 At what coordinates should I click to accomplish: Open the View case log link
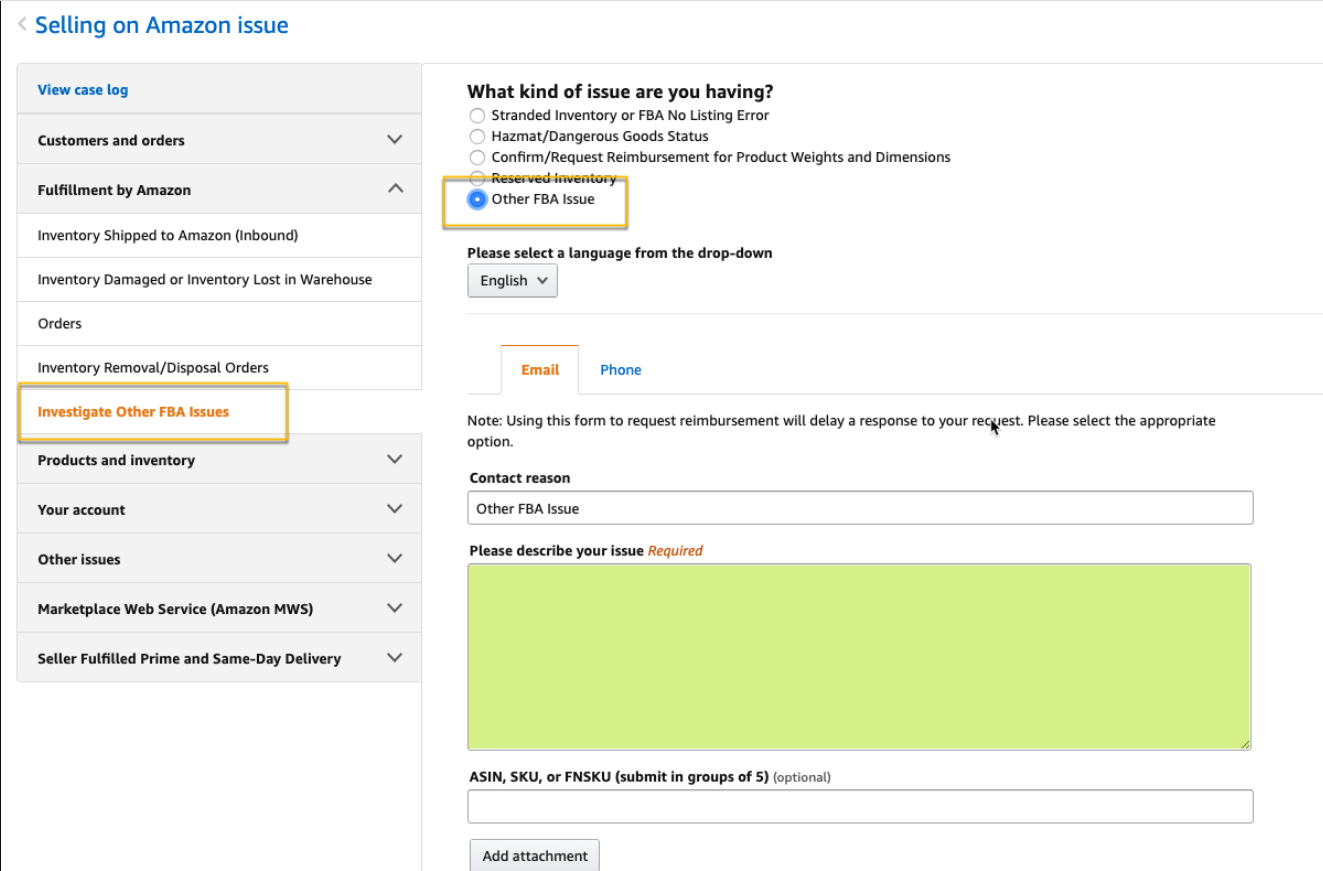(x=82, y=89)
